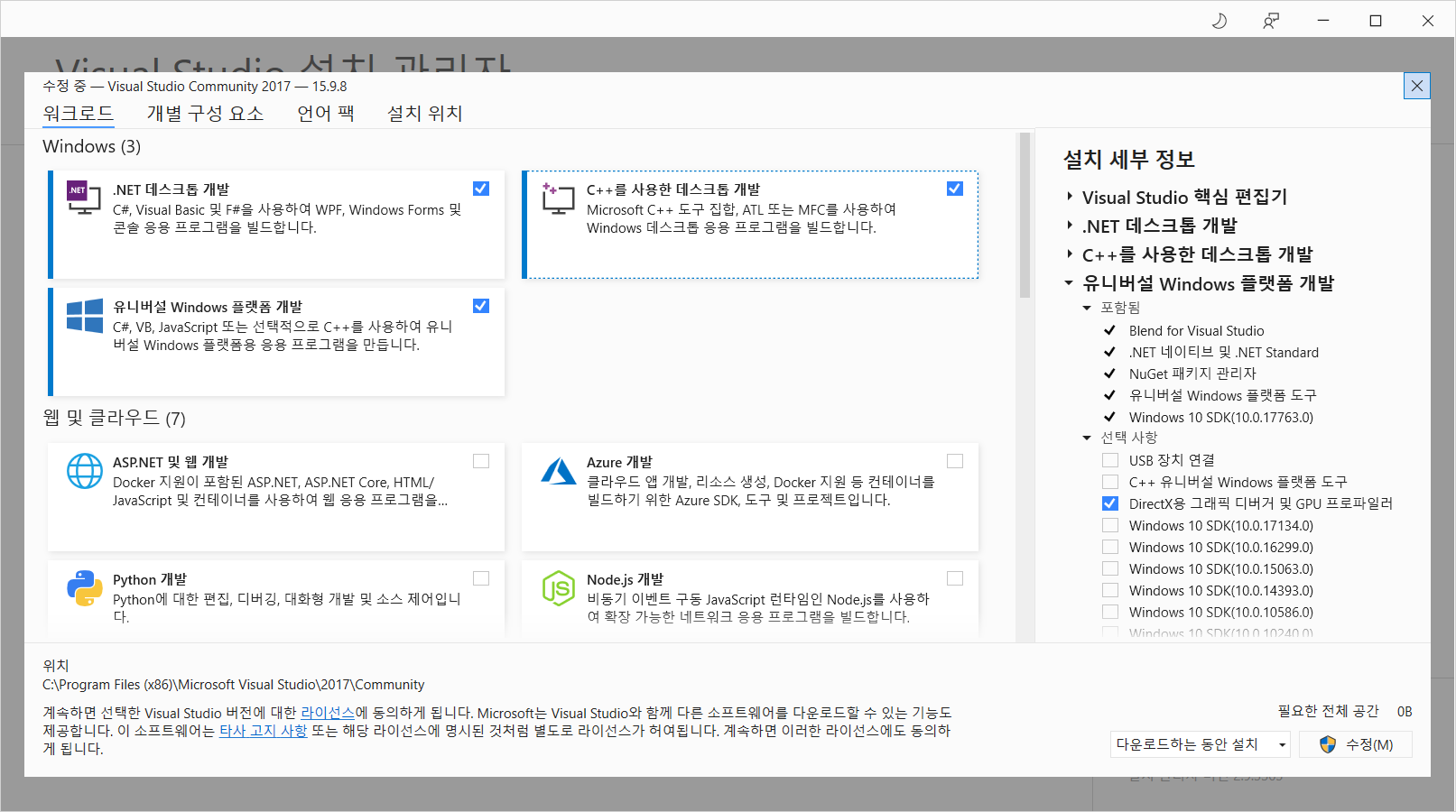Expand Visual Studio 핵심 편집기 details
This screenshot has width=1456, height=812.
click(1070, 197)
